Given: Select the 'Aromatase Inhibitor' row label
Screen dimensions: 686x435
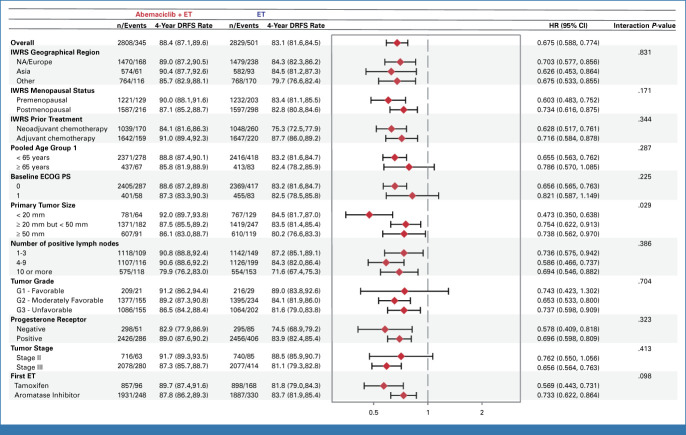Looking at the screenshot, I should click(47, 395).
